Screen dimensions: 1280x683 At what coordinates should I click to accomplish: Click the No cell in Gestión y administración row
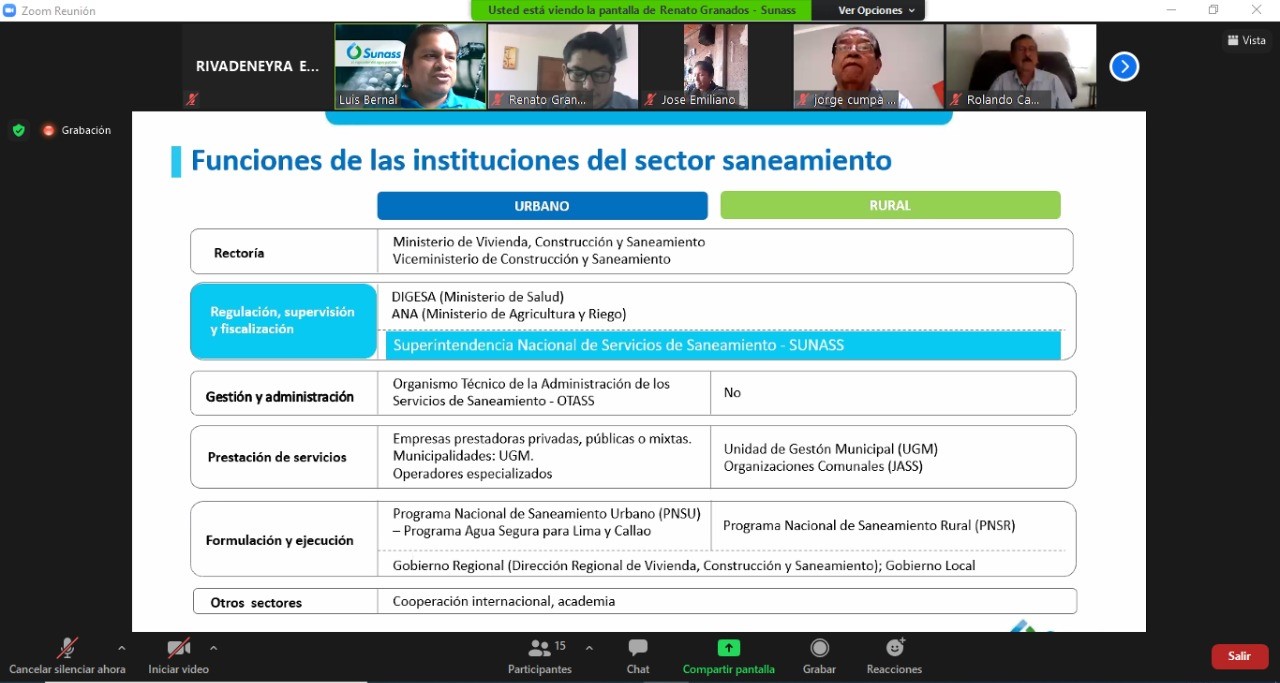click(733, 392)
